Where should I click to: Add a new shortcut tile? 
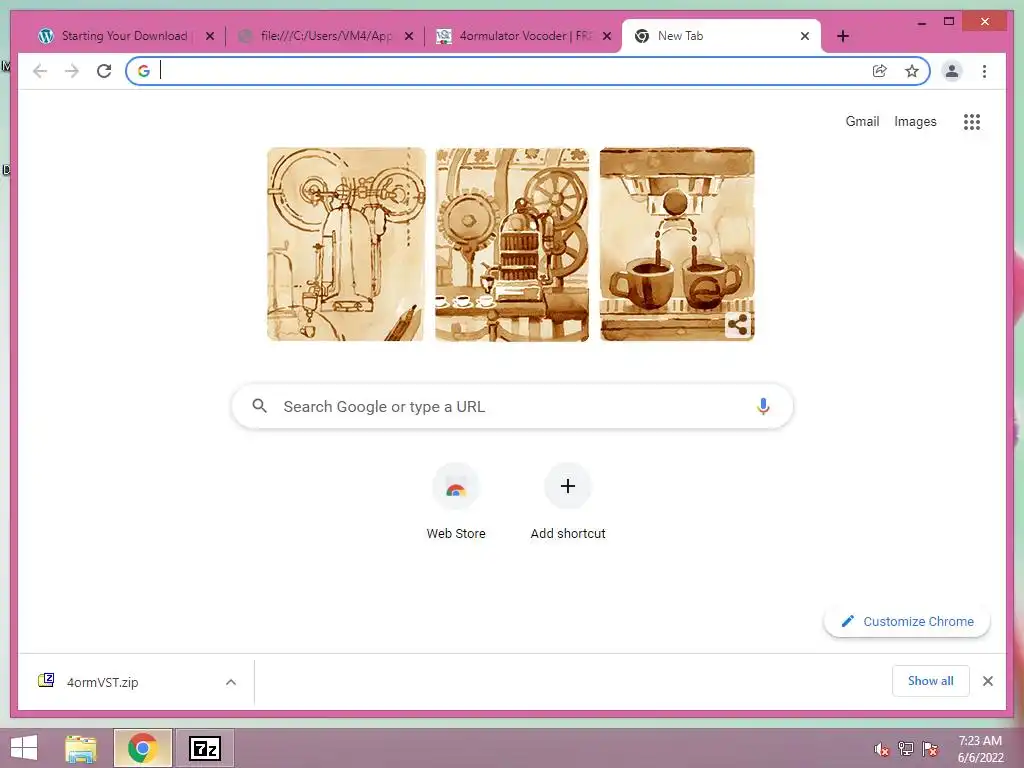568,502
